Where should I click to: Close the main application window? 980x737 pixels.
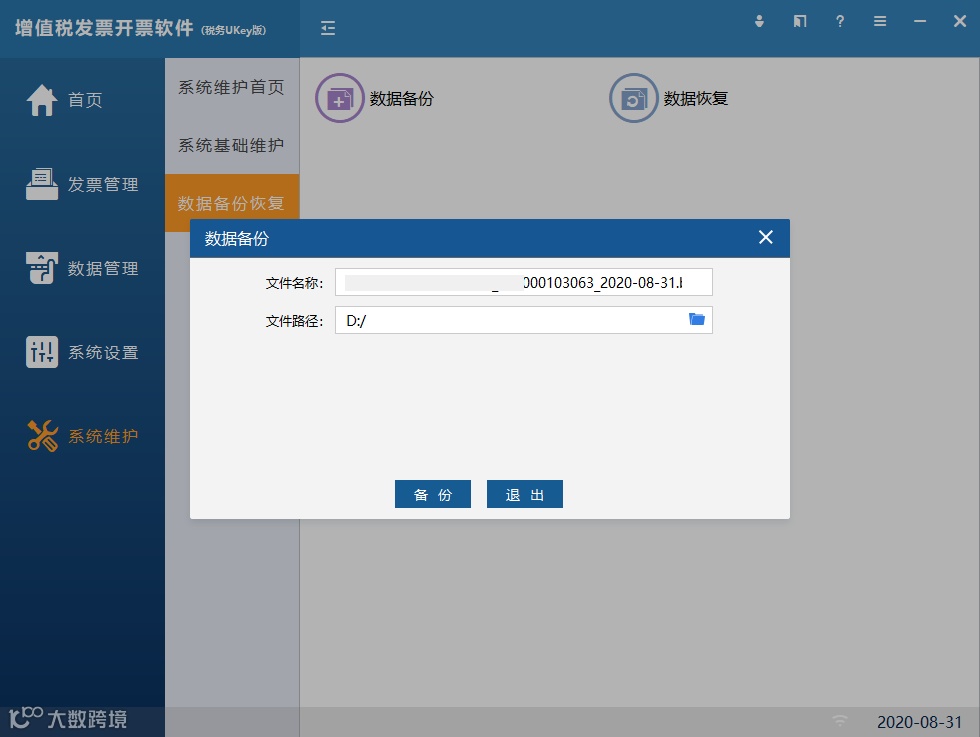(x=960, y=21)
